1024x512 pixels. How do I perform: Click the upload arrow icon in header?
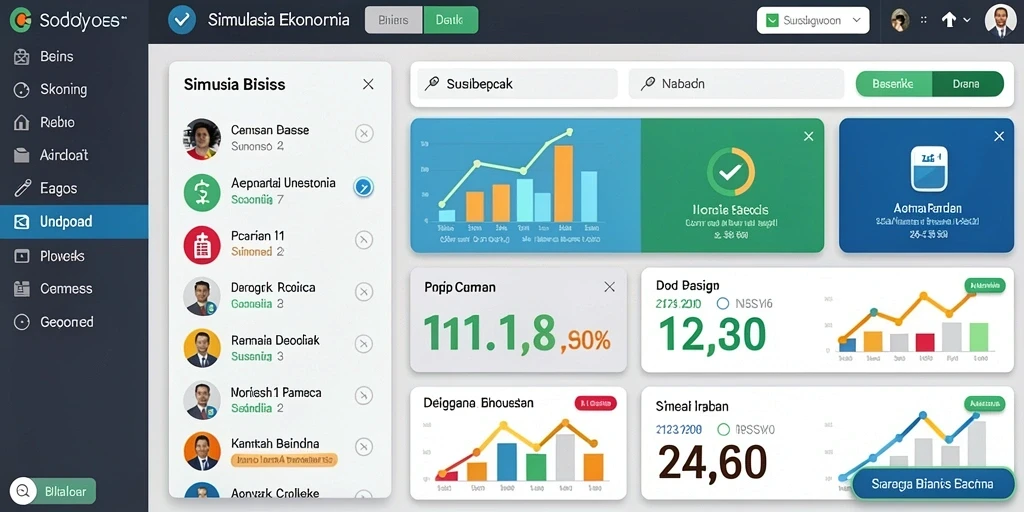(x=948, y=20)
